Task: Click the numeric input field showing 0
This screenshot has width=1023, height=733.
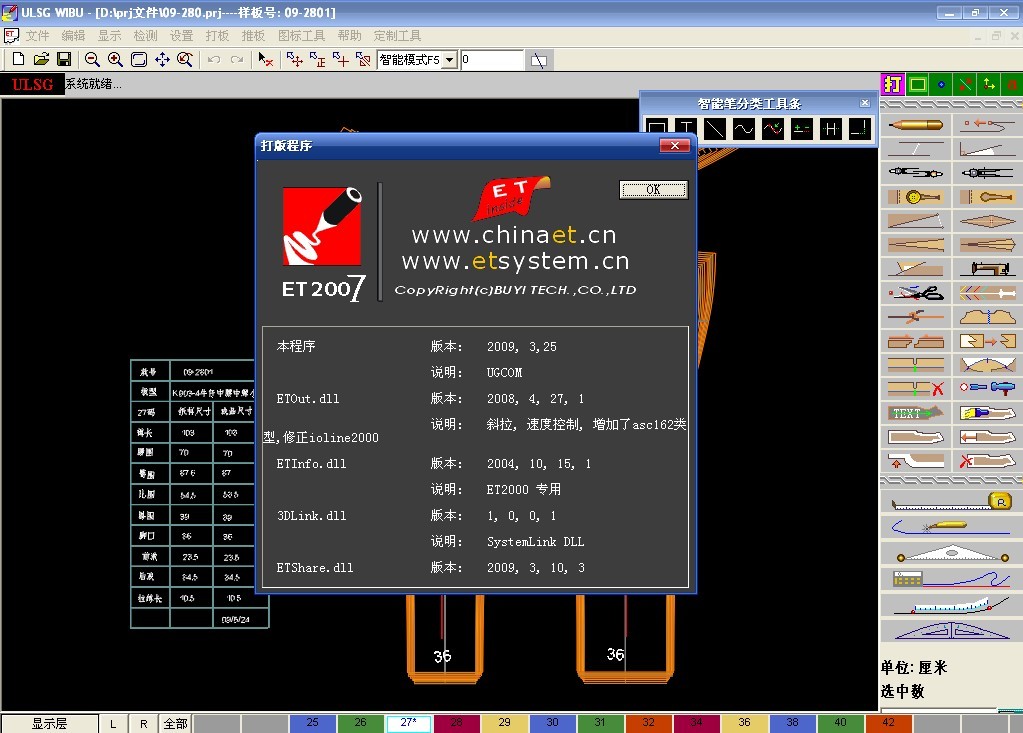Action: [492, 59]
